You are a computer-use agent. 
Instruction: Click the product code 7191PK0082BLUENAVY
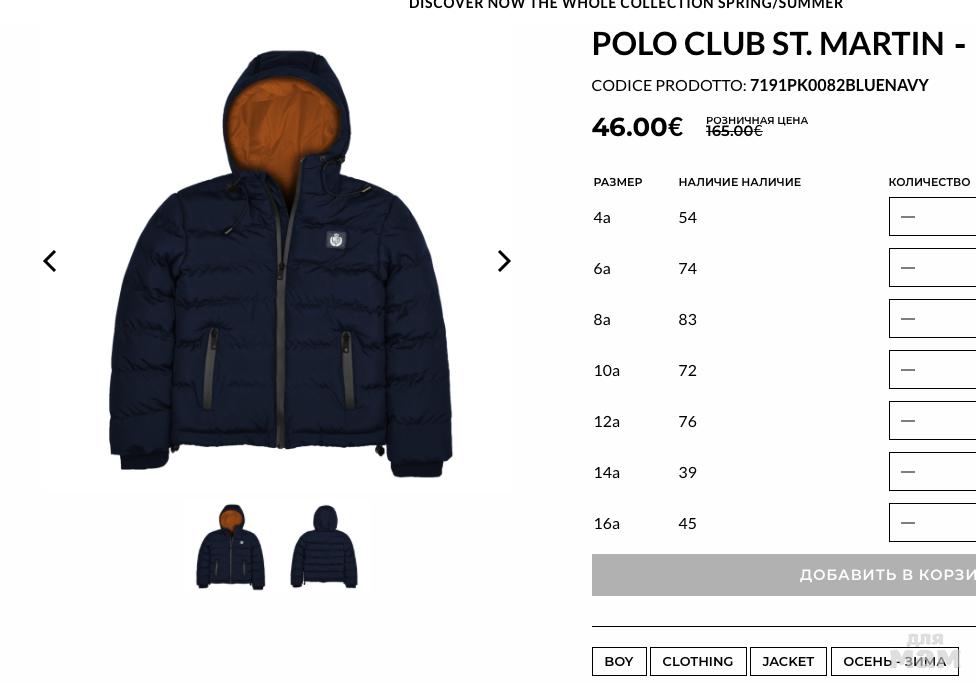(x=839, y=85)
